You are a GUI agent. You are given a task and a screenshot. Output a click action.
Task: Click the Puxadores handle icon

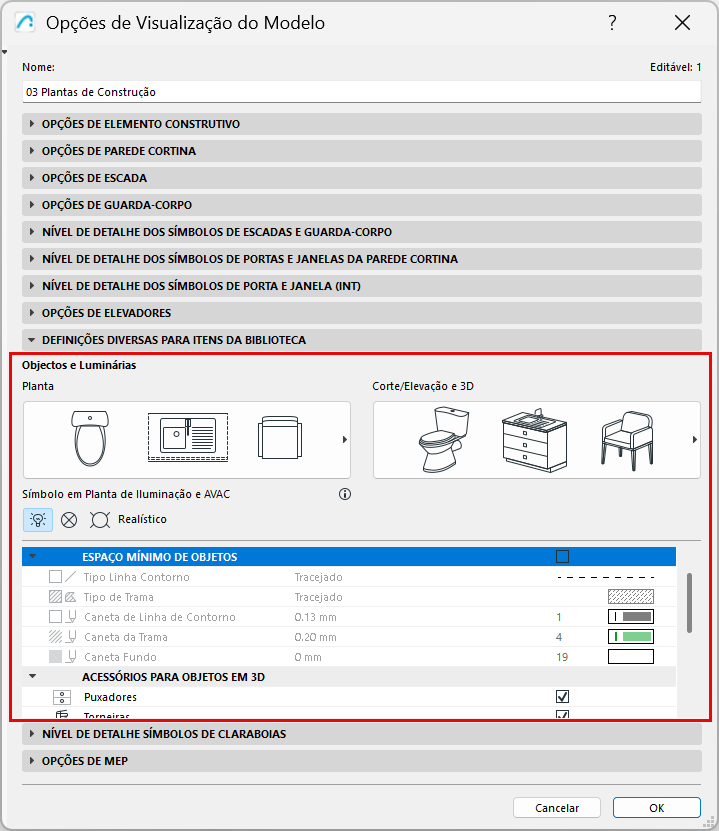[62, 697]
